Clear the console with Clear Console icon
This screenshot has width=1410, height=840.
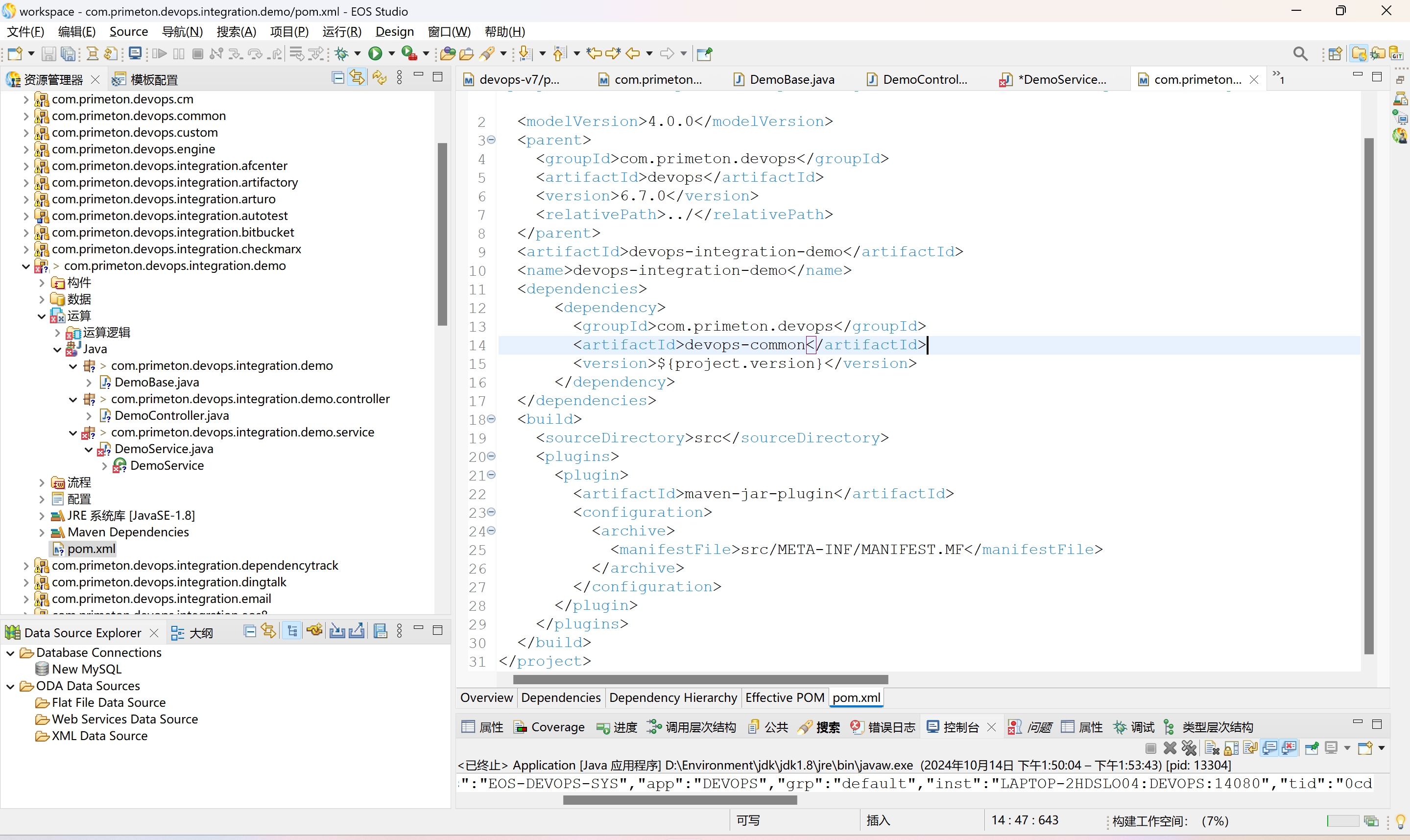coord(1212,748)
